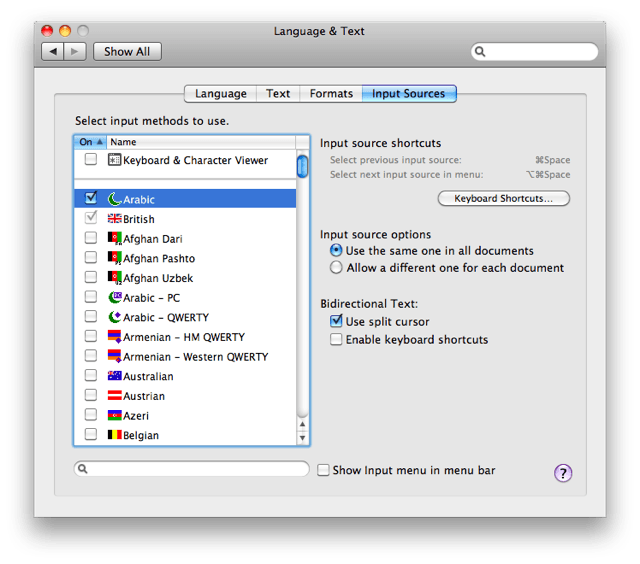Click the Afghan Dari flag icon
Screen dimensions: 640x564
tap(115, 239)
